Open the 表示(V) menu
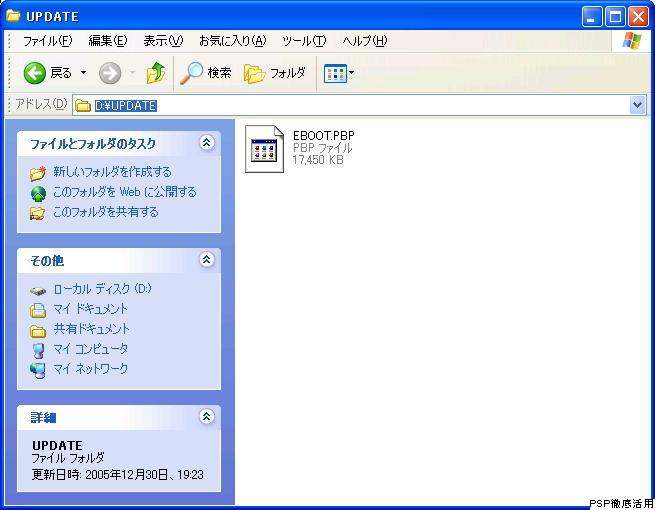This screenshot has width=655, height=510. pos(163,41)
